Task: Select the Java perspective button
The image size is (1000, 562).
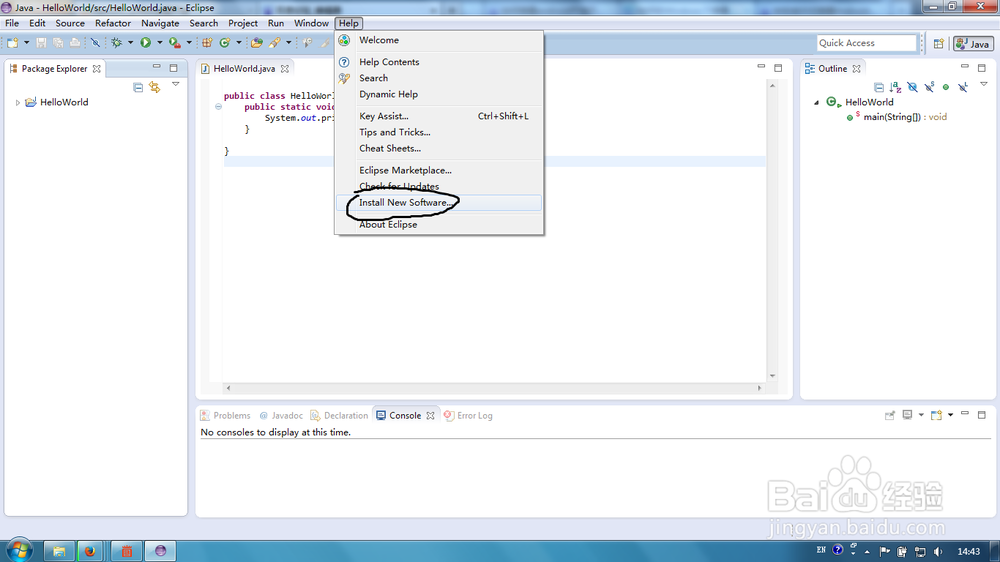Action: tap(973, 43)
